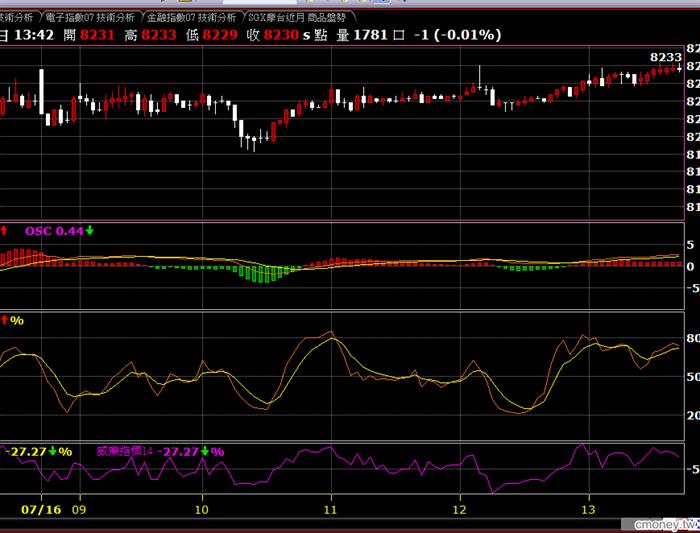This screenshot has height=533, width=700.
Task: Click the 0 level on the OSC scale
Action: pyautogui.click(x=691, y=266)
